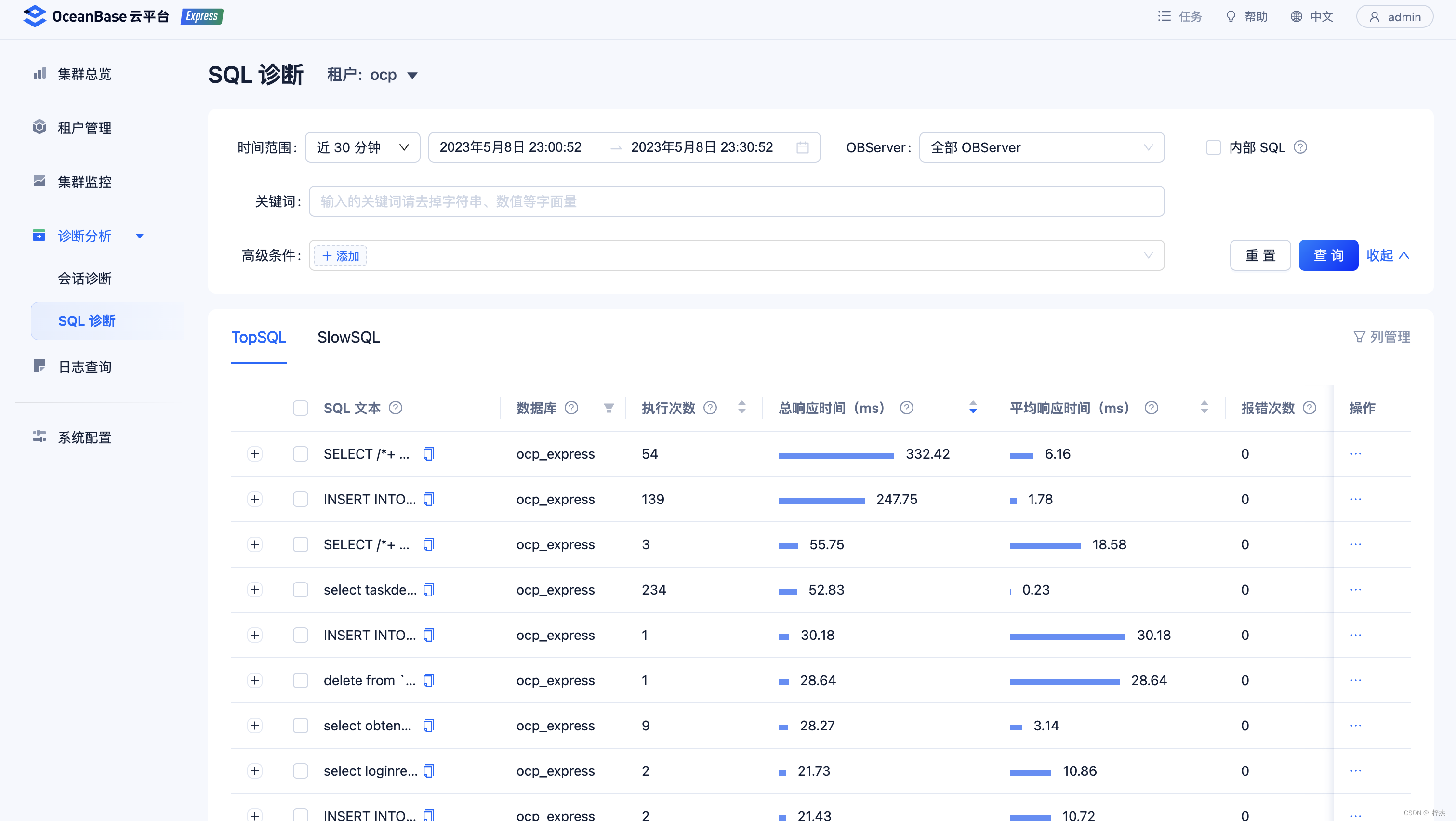The image size is (1456, 821).
Task: Open 列管理 column manager
Action: 1381,337
